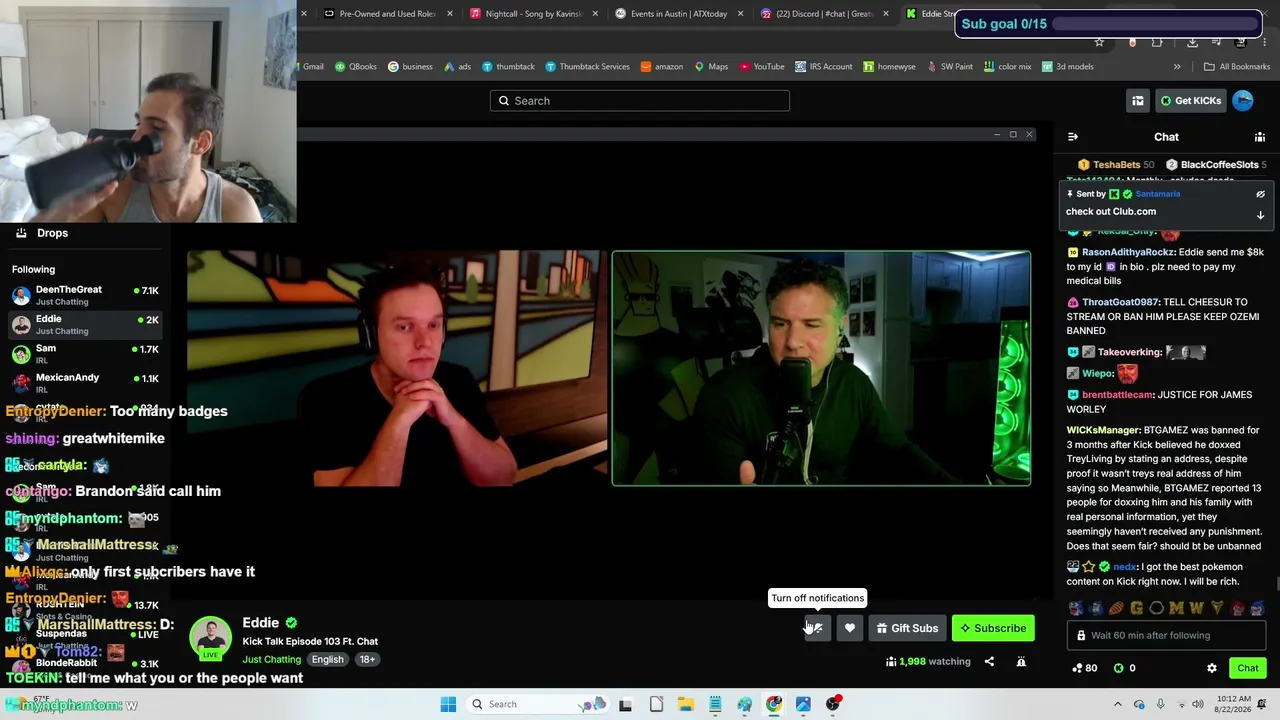Image resolution: width=1280 pixels, height=720 pixels.
Task: Click the KICKs balance icon showing 0
Action: (1125, 668)
